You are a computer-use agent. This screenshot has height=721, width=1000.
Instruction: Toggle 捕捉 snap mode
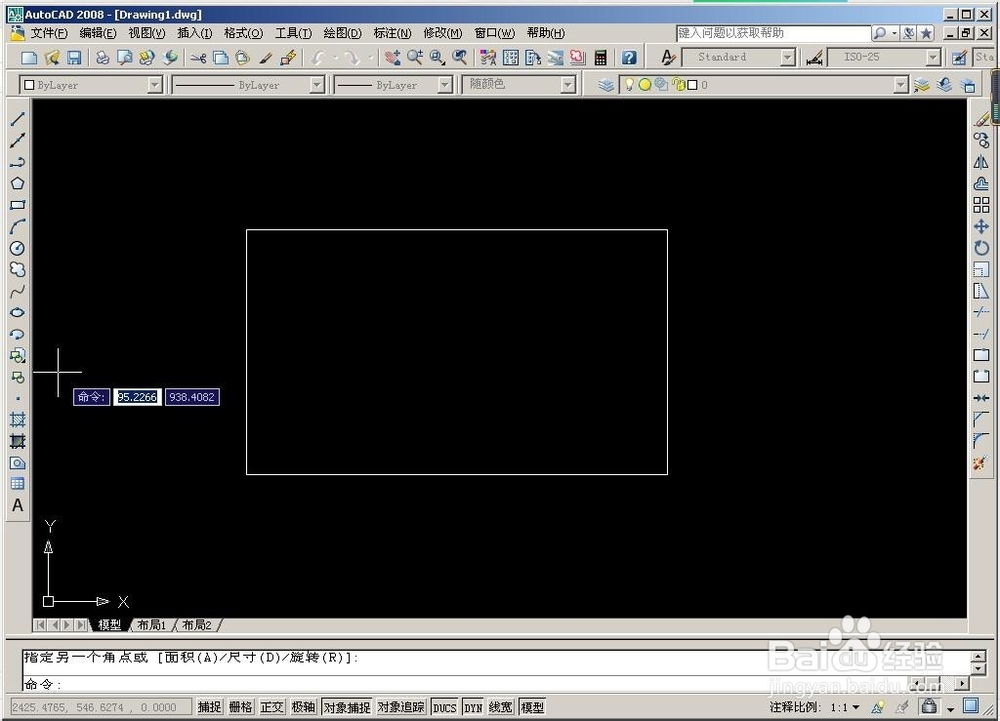pyautogui.click(x=209, y=707)
